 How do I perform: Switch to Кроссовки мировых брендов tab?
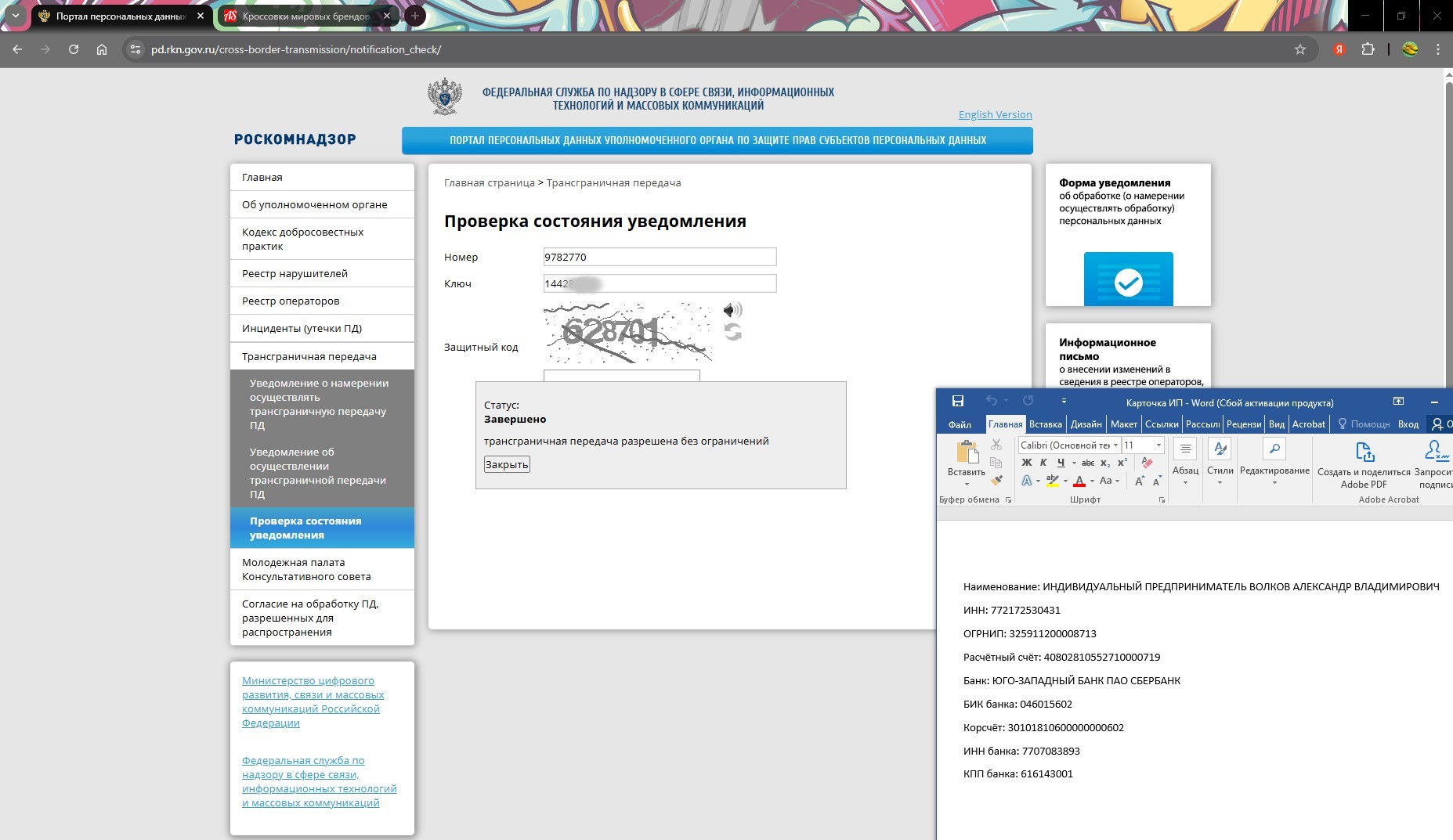[306, 16]
